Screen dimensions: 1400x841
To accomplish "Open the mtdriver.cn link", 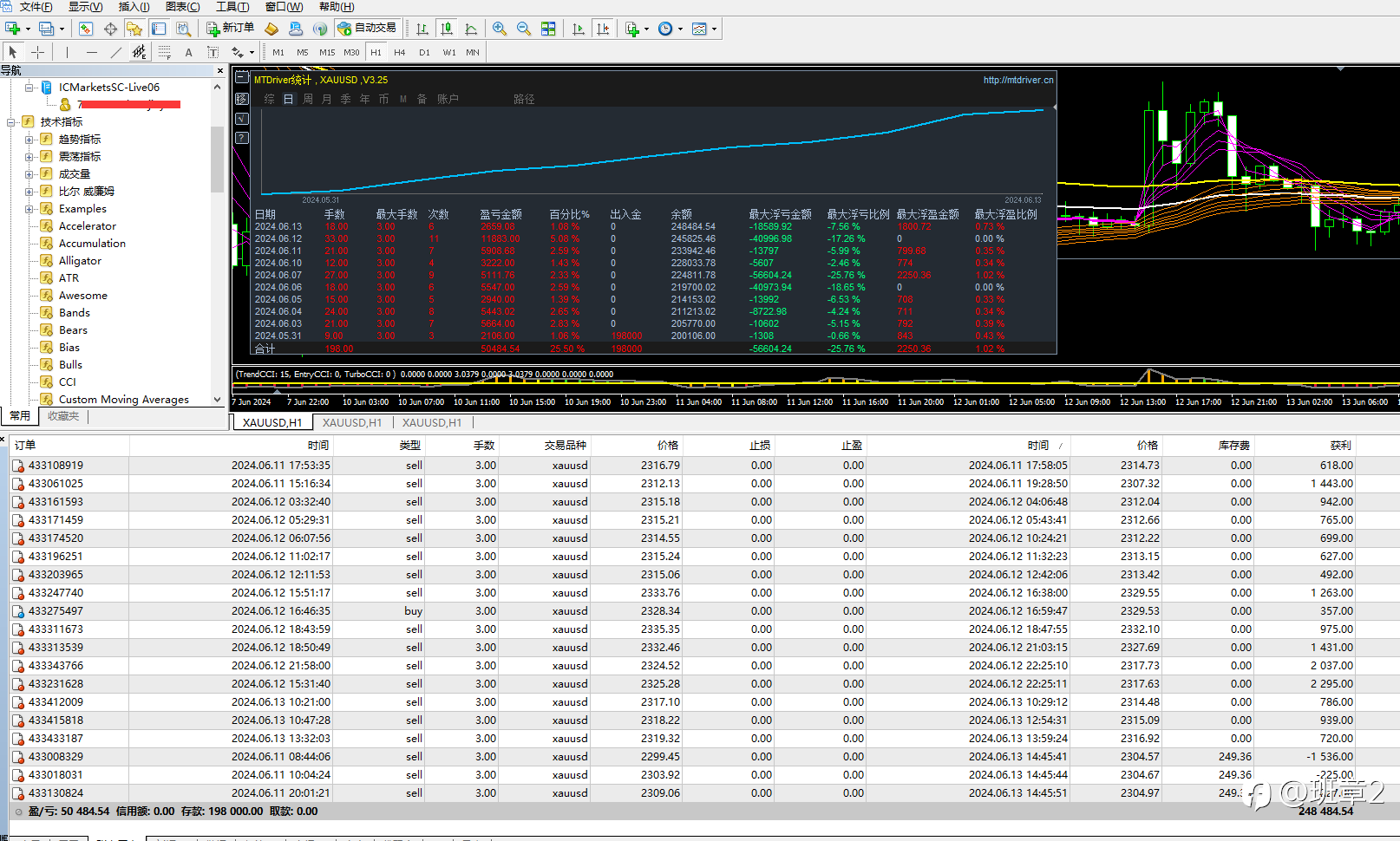I will (x=1017, y=80).
